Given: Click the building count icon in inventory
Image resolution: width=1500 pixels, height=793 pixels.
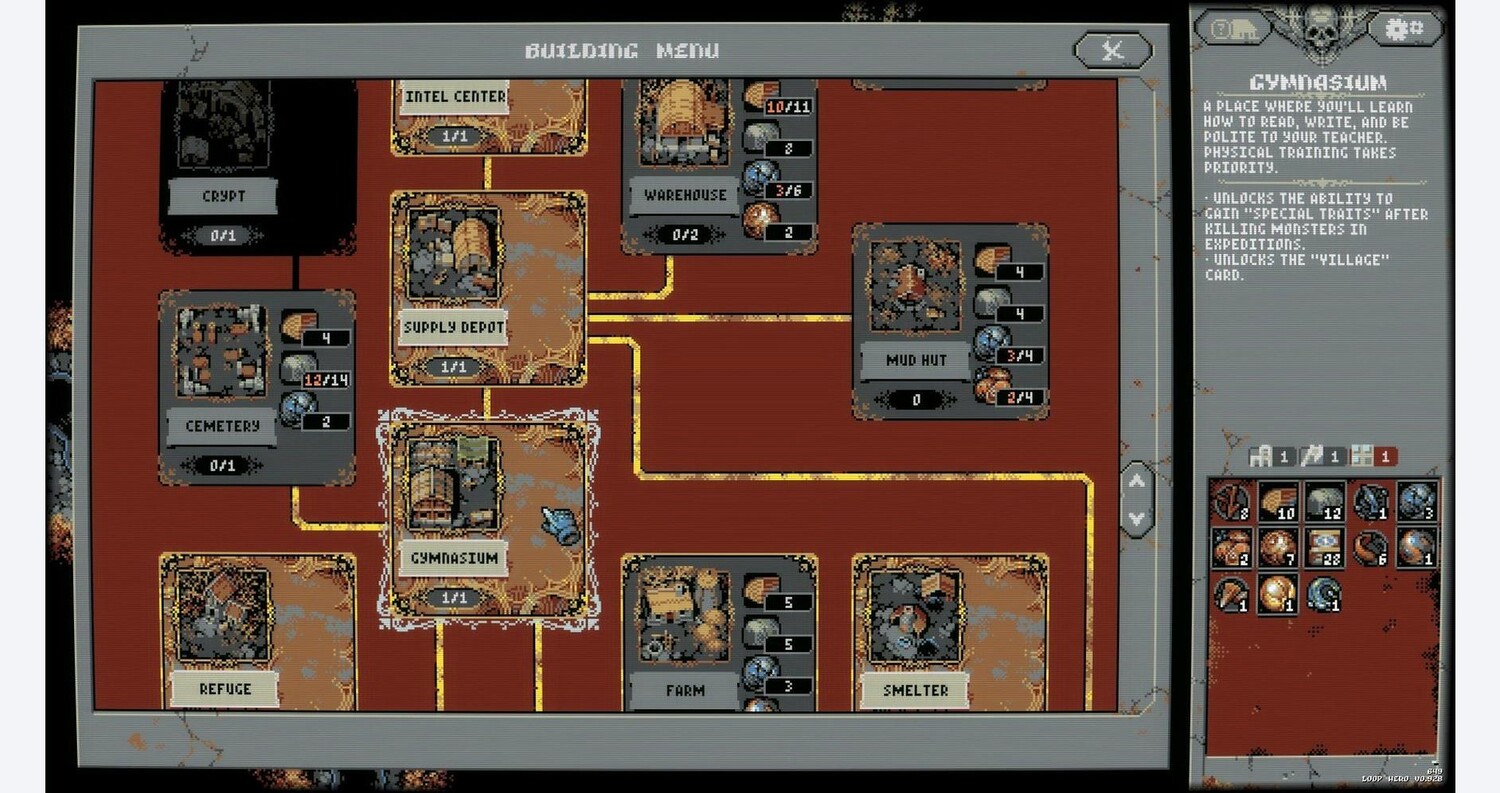Looking at the screenshot, I should (1262, 457).
